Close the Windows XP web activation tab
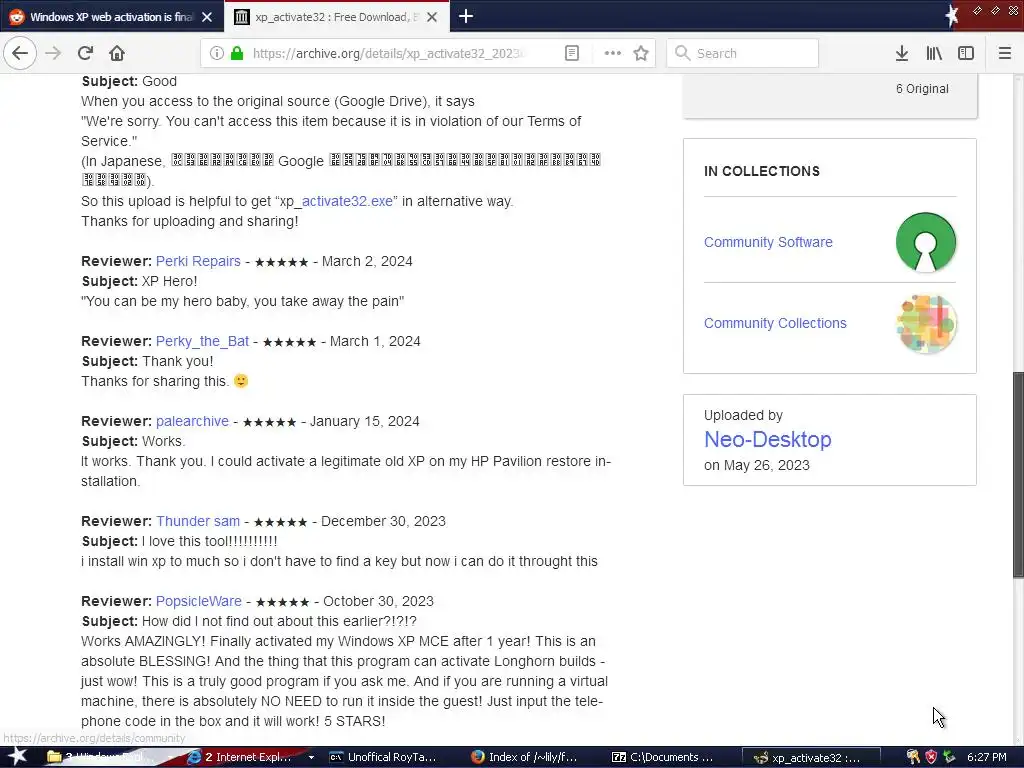1024x768 pixels. point(207,17)
